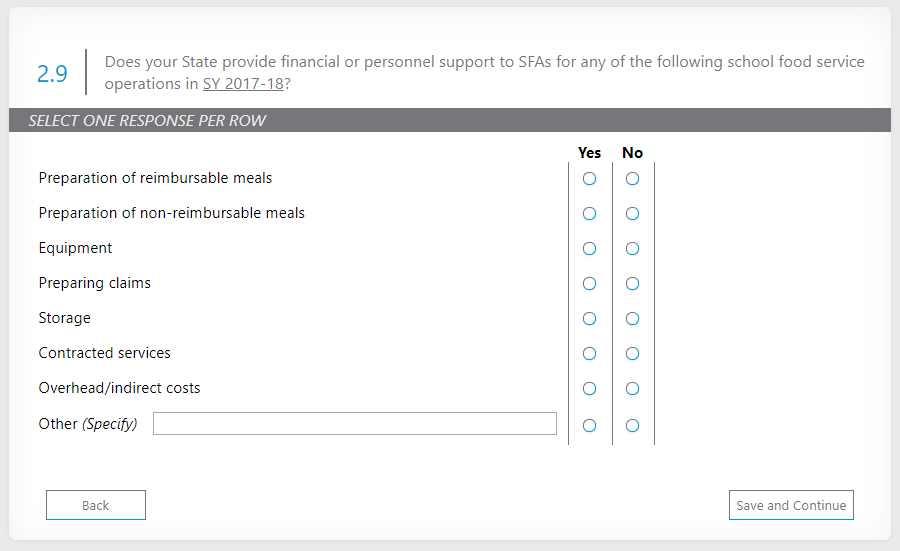
Task: Select No for Preparing claims
Action: pos(632,284)
